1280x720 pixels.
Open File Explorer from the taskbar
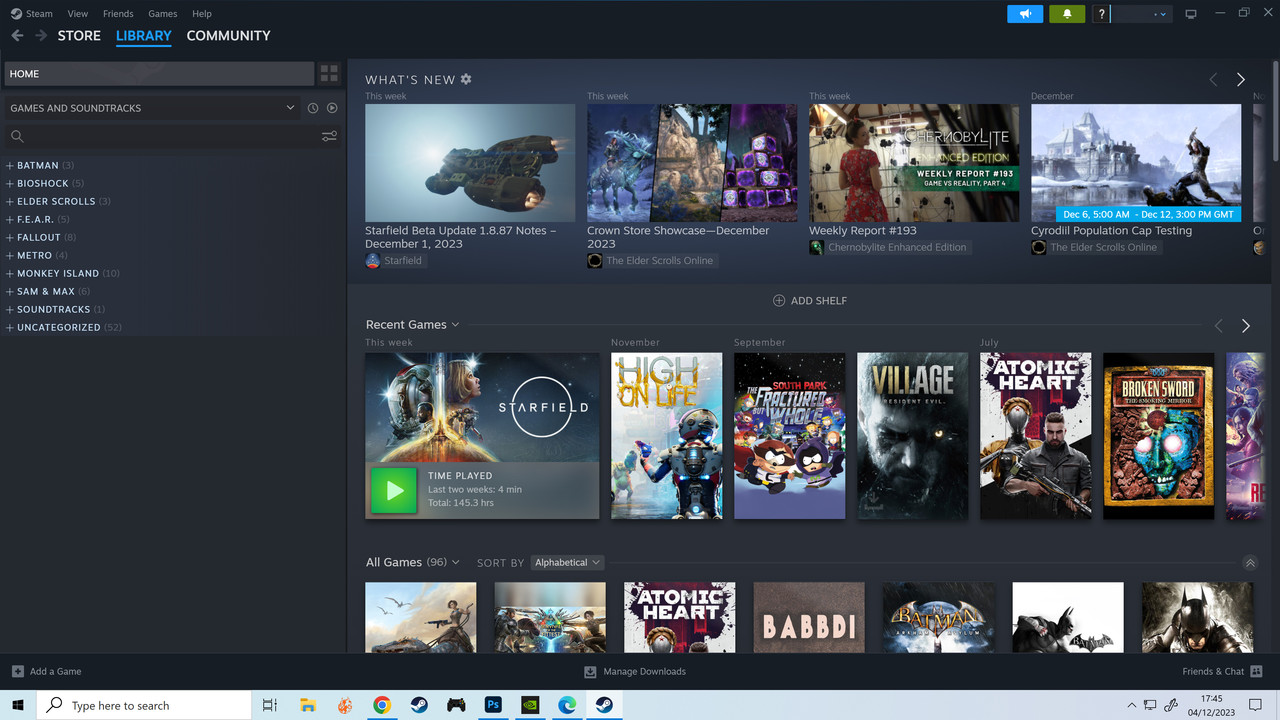pos(308,705)
